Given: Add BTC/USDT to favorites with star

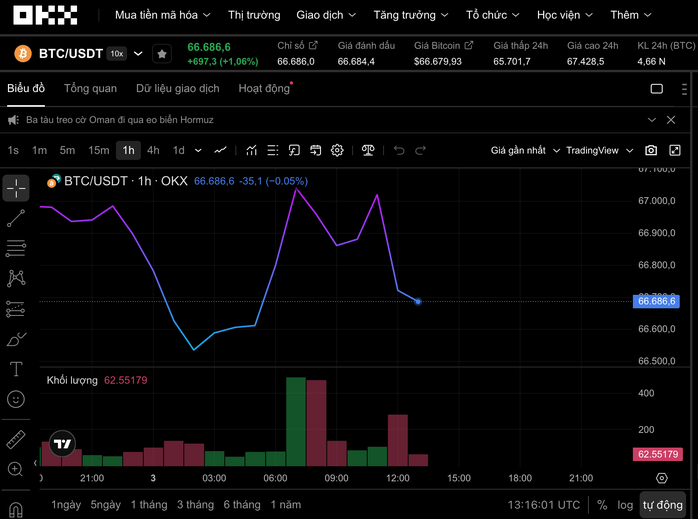Looking at the screenshot, I should [x=162, y=53].
